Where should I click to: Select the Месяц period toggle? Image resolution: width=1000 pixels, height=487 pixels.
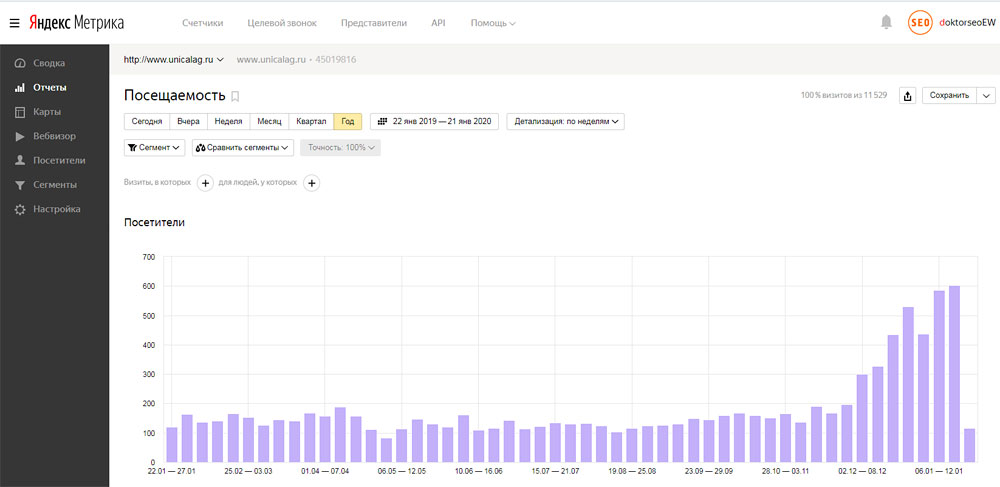pos(269,122)
